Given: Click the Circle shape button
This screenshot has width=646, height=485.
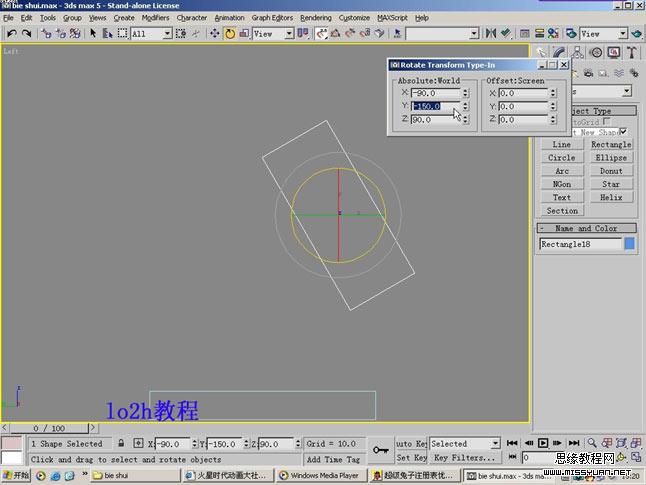Looking at the screenshot, I should click(562, 158).
